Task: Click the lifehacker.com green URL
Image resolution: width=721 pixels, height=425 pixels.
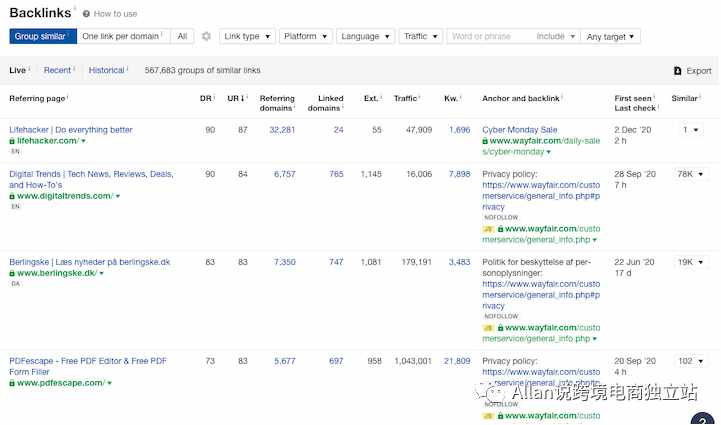Action: click(48, 141)
